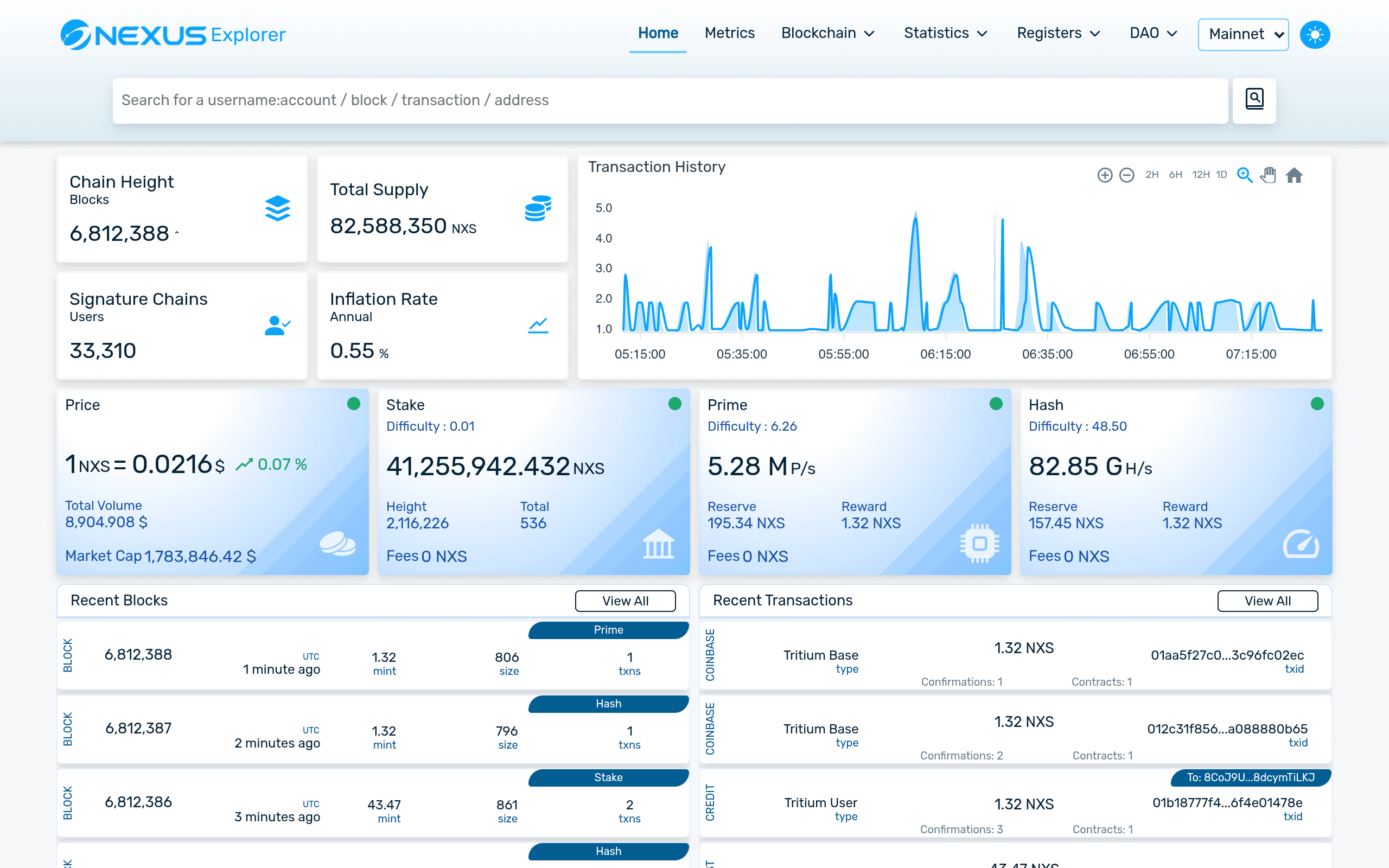Click the green status dot on Hash card
The width and height of the screenshot is (1389, 868).
tap(1317, 404)
